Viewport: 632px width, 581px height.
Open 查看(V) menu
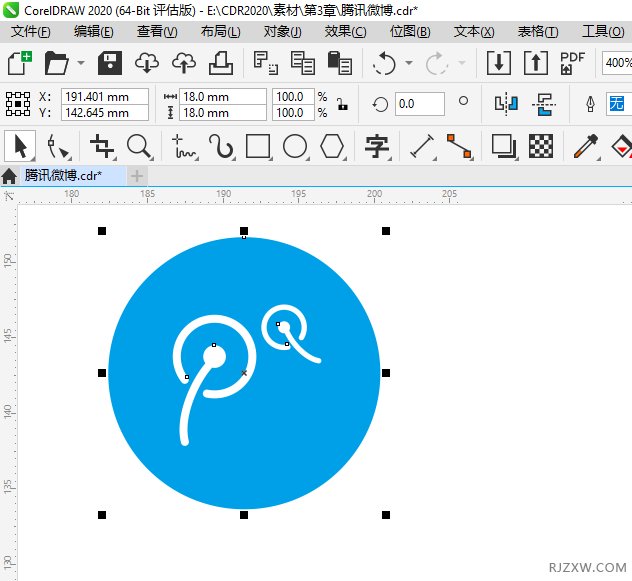[157, 31]
